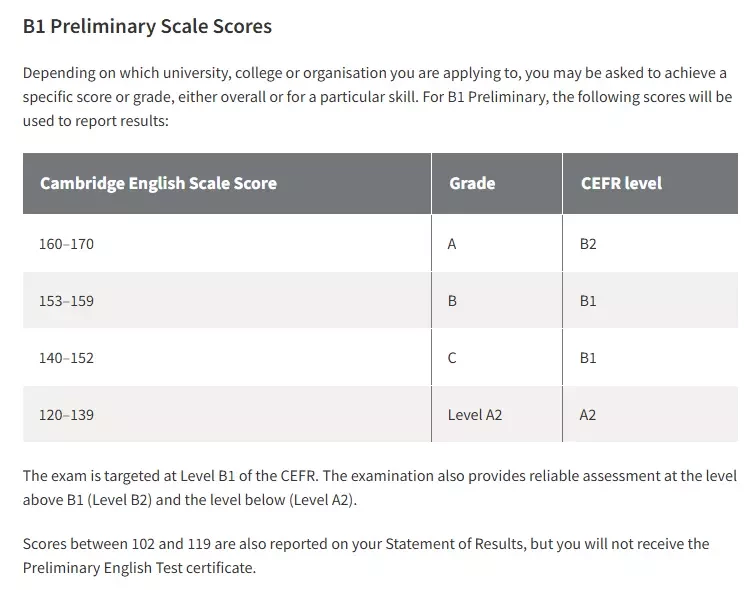Screen dimensions: 753x590
Task: Click grade B cell
Action: coord(497,301)
